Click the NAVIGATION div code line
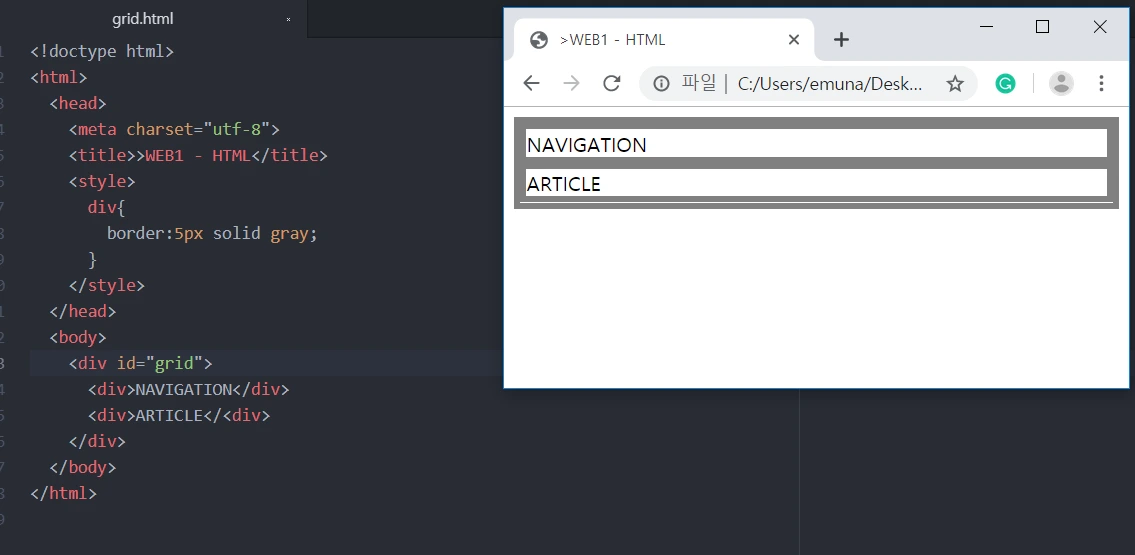 coord(188,389)
